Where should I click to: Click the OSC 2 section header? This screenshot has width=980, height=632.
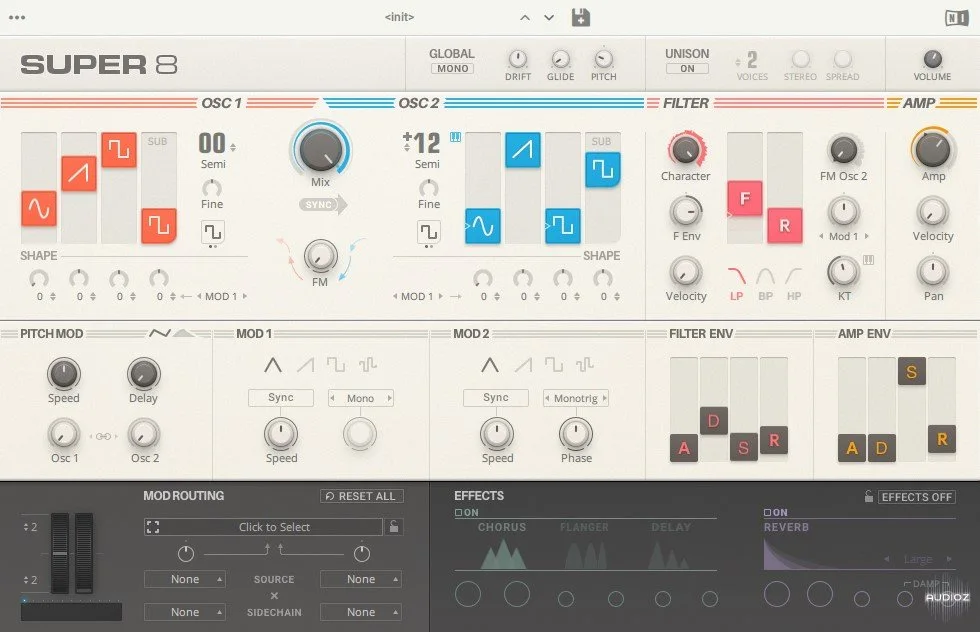click(x=419, y=103)
